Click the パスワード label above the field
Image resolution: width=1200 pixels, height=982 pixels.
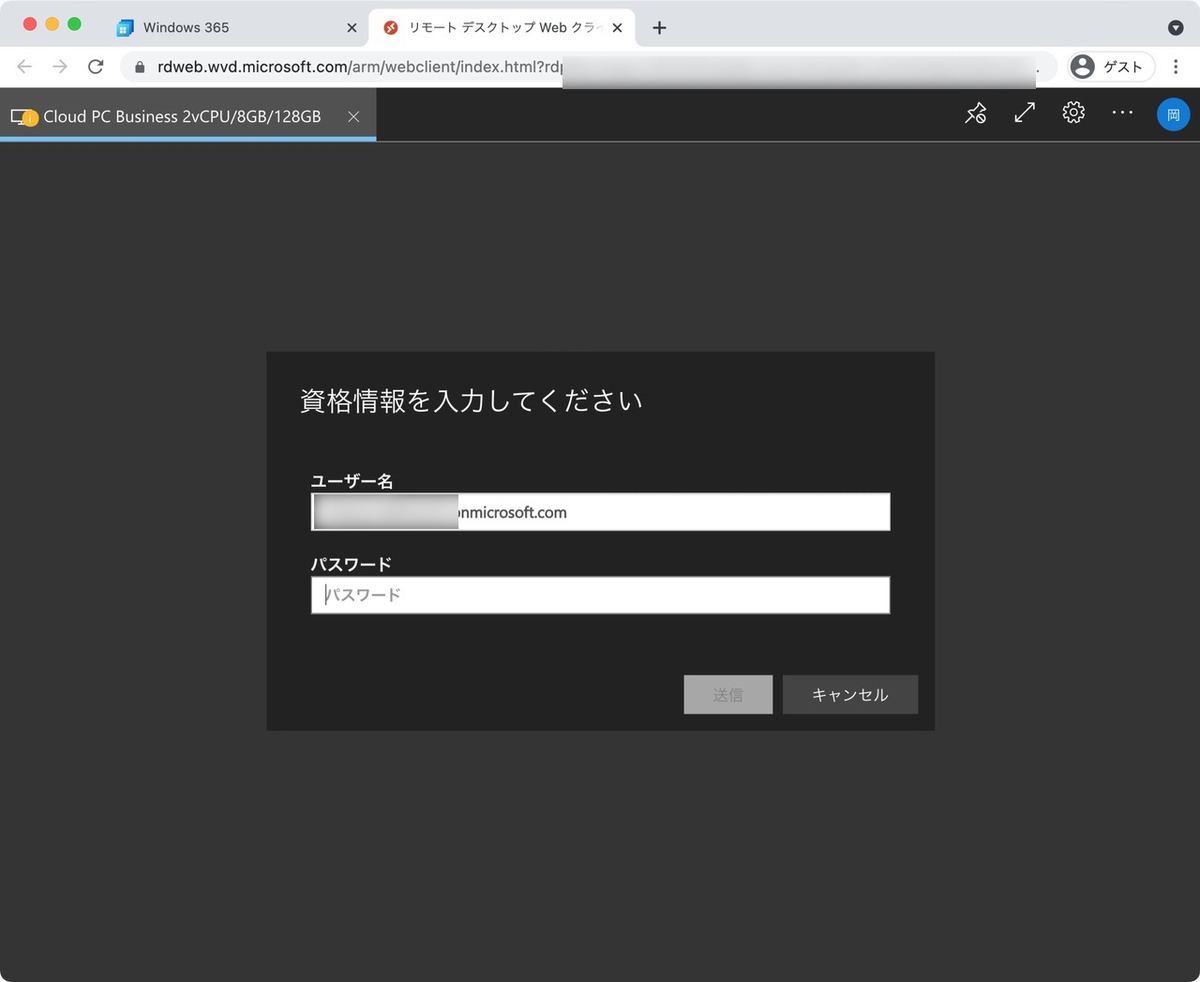351,564
